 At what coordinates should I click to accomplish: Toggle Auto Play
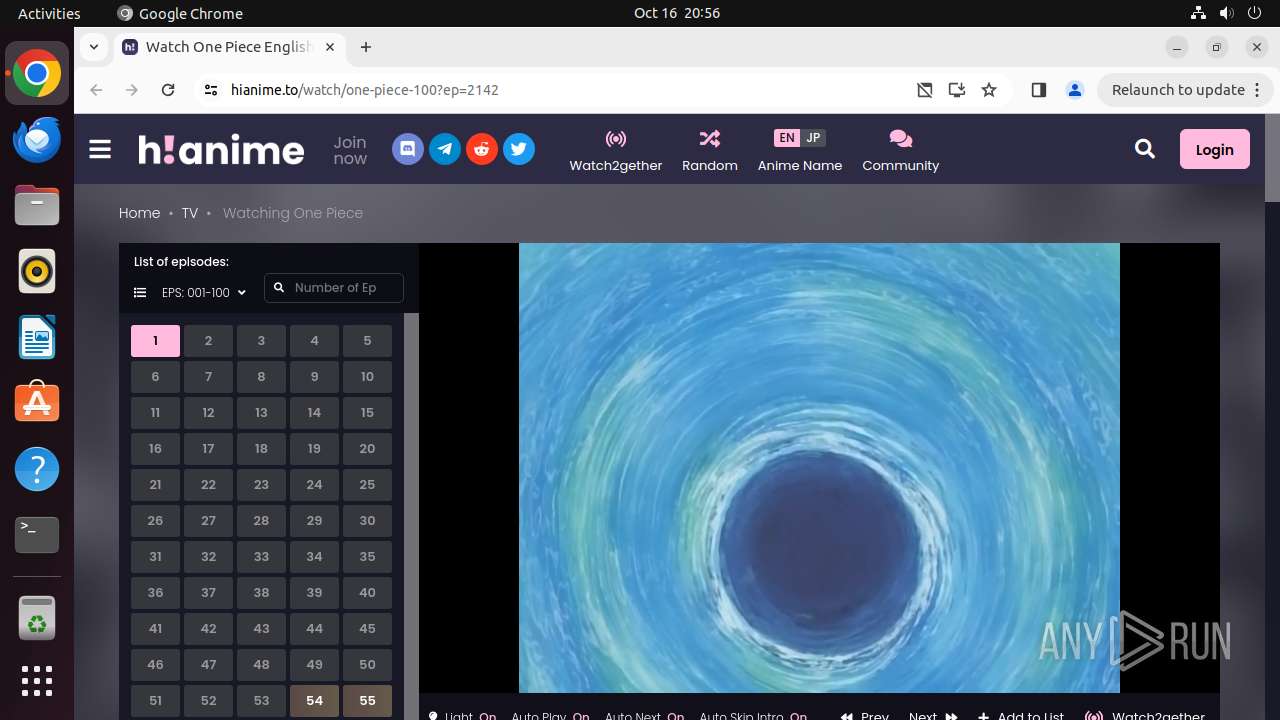pyautogui.click(x=551, y=716)
